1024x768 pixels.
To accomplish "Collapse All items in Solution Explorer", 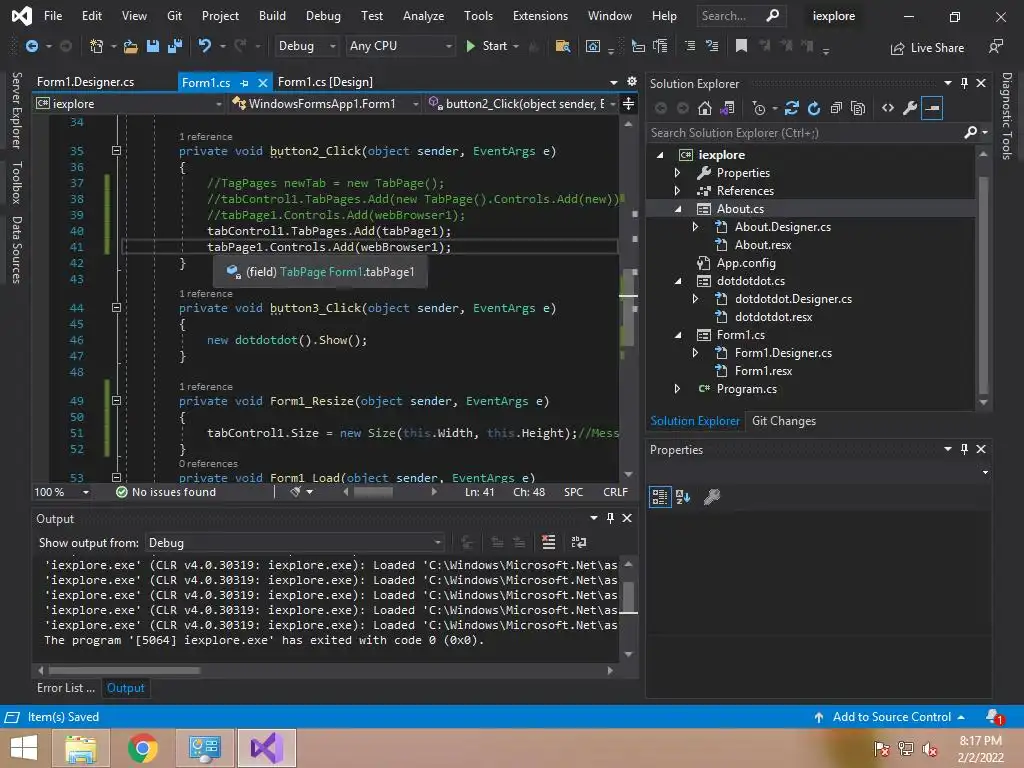I will (836, 108).
